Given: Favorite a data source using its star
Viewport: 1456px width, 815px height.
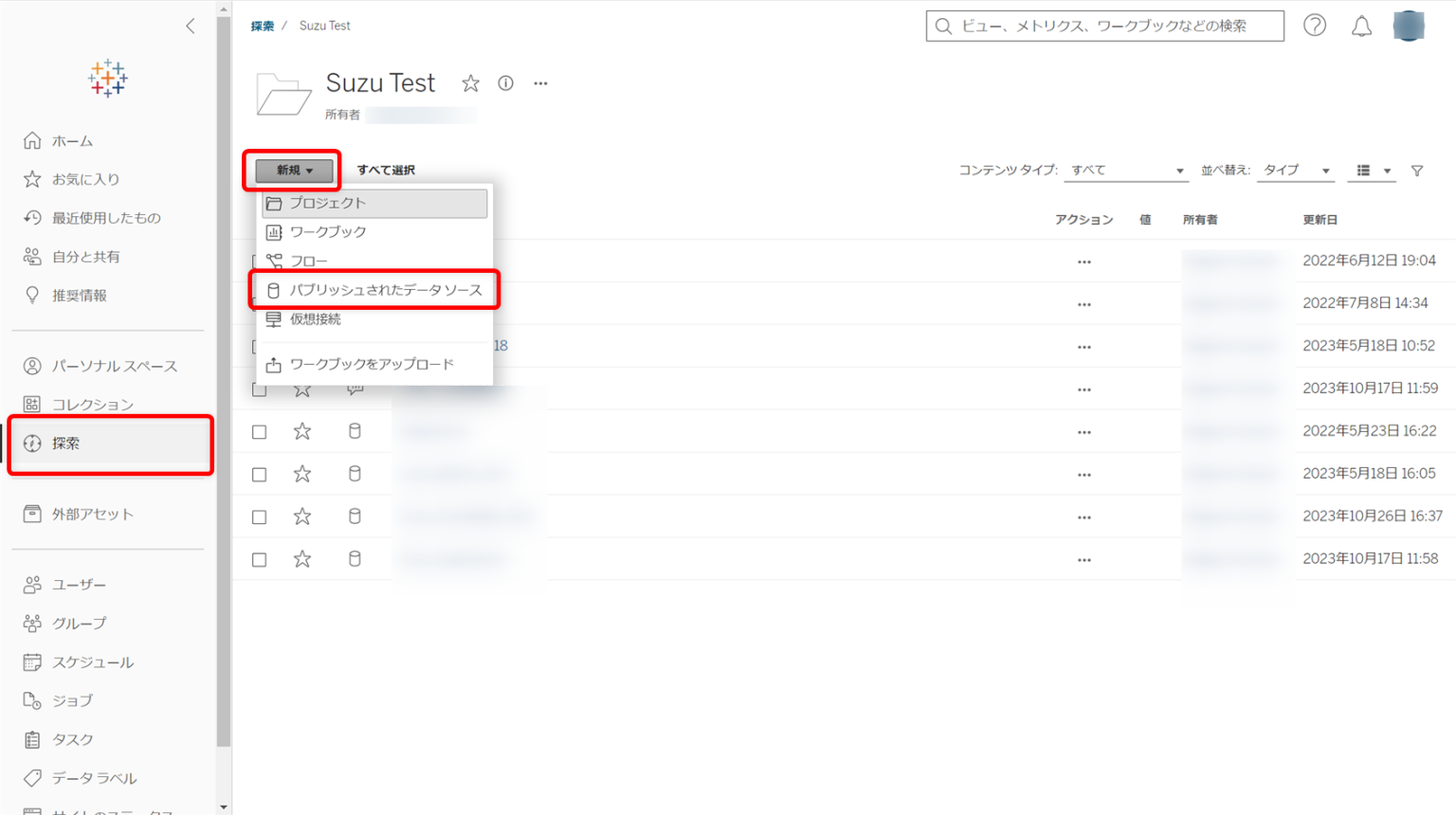Looking at the screenshot, I should pyautogui.click(x=302, y=430).
